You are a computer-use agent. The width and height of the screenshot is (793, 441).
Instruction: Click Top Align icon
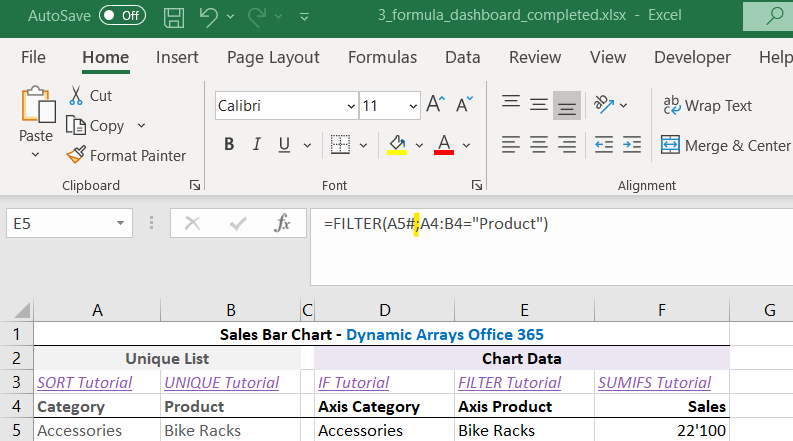pos(511,102)
